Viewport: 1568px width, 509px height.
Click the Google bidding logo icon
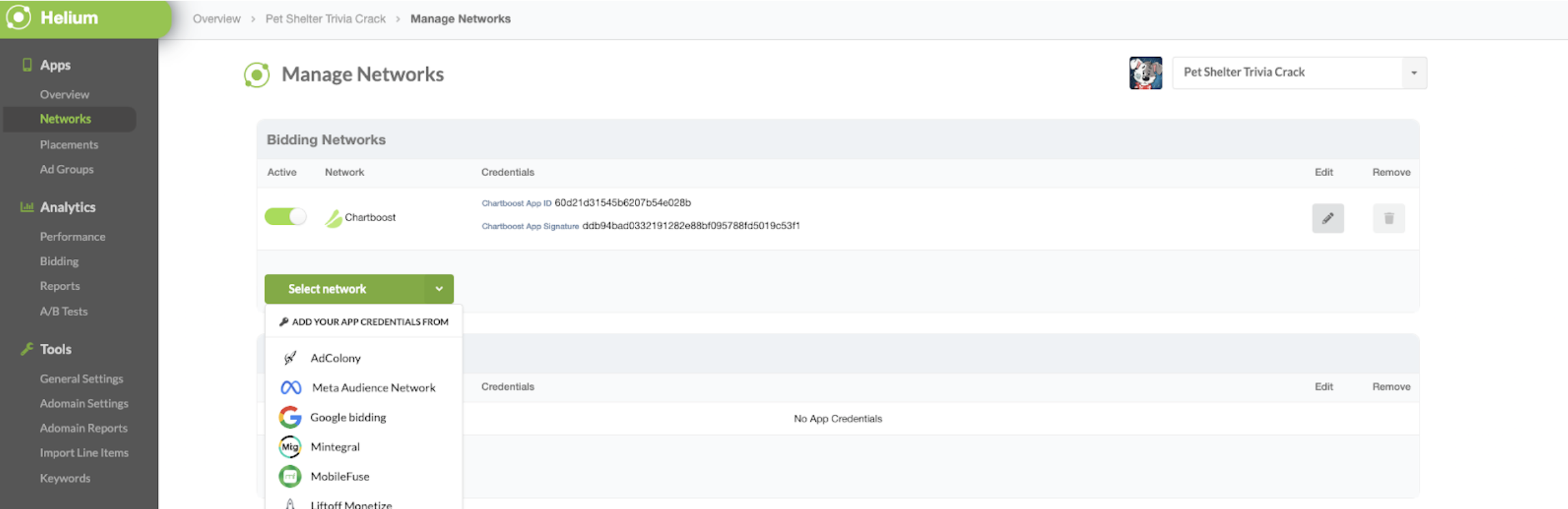[x=290, y=417]
